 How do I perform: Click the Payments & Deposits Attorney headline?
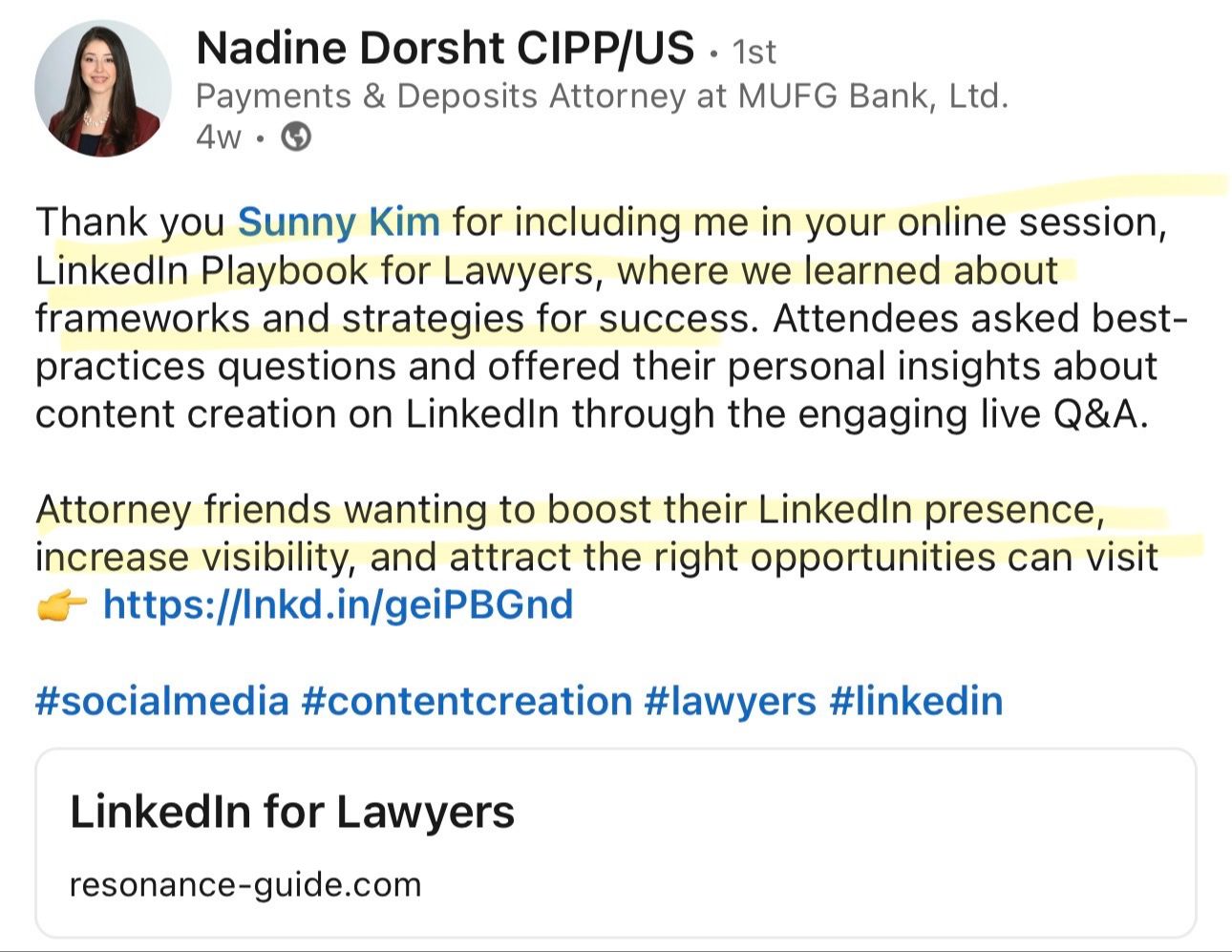(602, 95)
